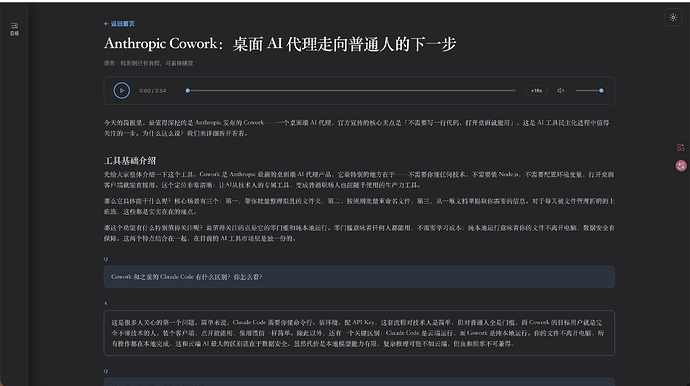Select the question box about Claude Code 区别

[x=359, y=277]
